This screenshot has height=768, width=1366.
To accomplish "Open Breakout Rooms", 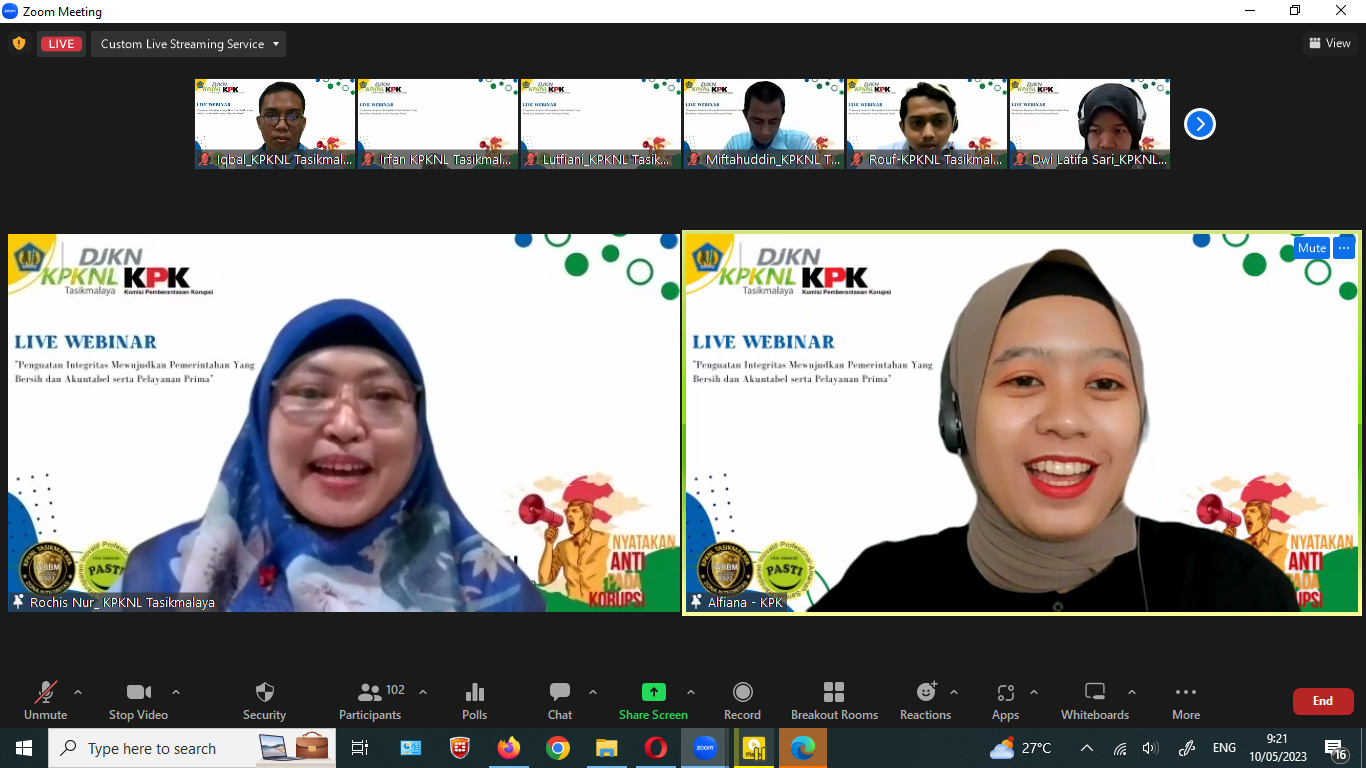I will click(x=834, y=700).
